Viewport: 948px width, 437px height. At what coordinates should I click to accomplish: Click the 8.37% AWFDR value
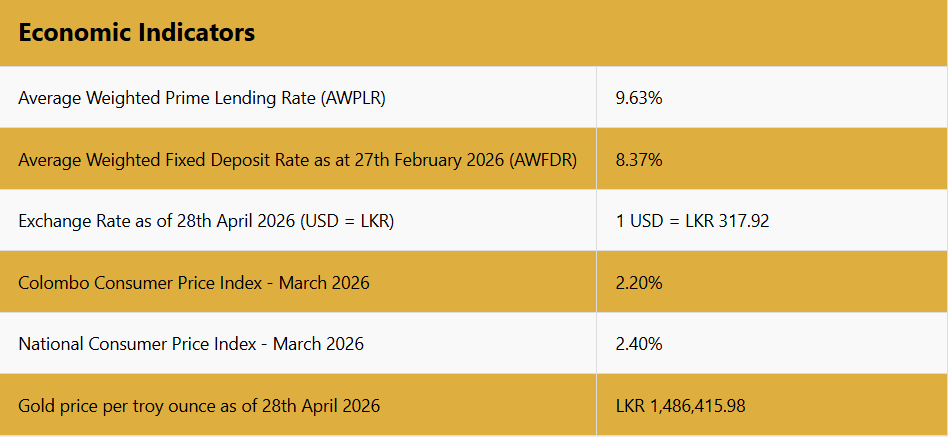[x=639, y=160]
